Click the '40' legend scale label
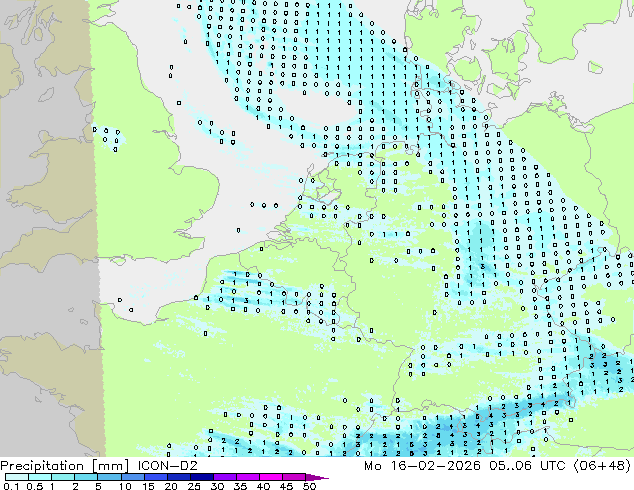The width and height of the screenshot is (634, 490). click(x=263, y=486)
